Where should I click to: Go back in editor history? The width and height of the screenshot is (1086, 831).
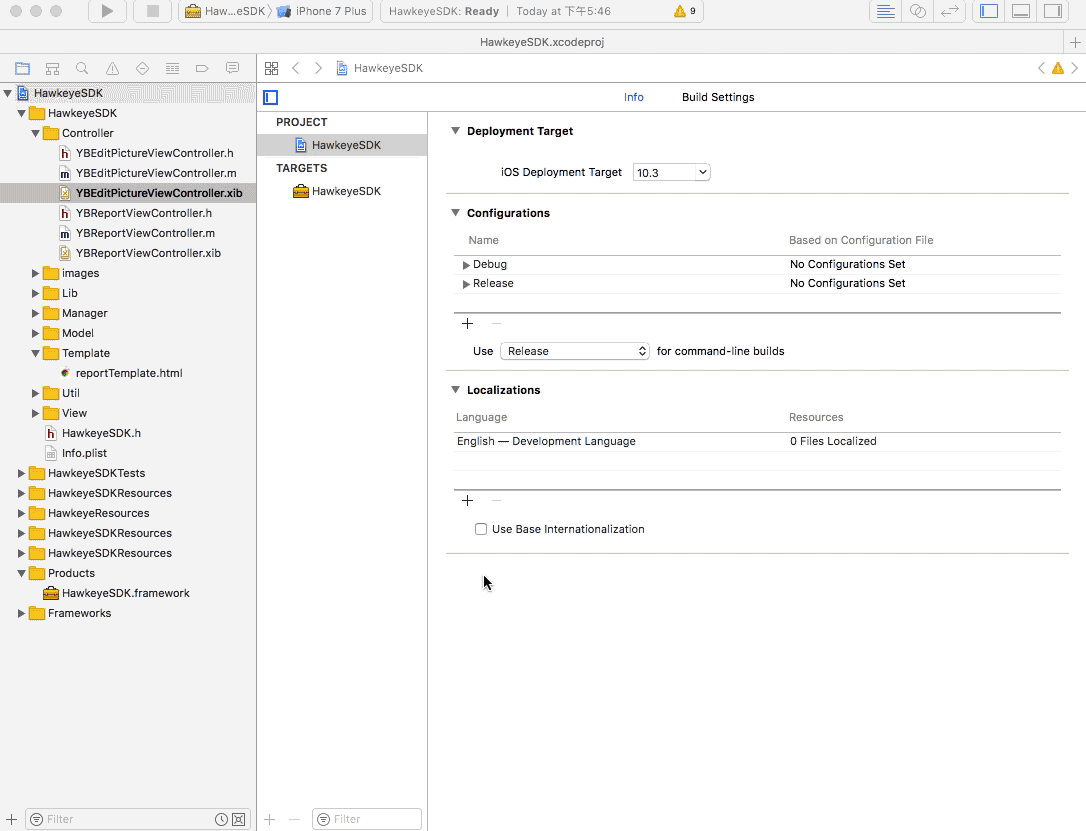click(x=296, y=68)
